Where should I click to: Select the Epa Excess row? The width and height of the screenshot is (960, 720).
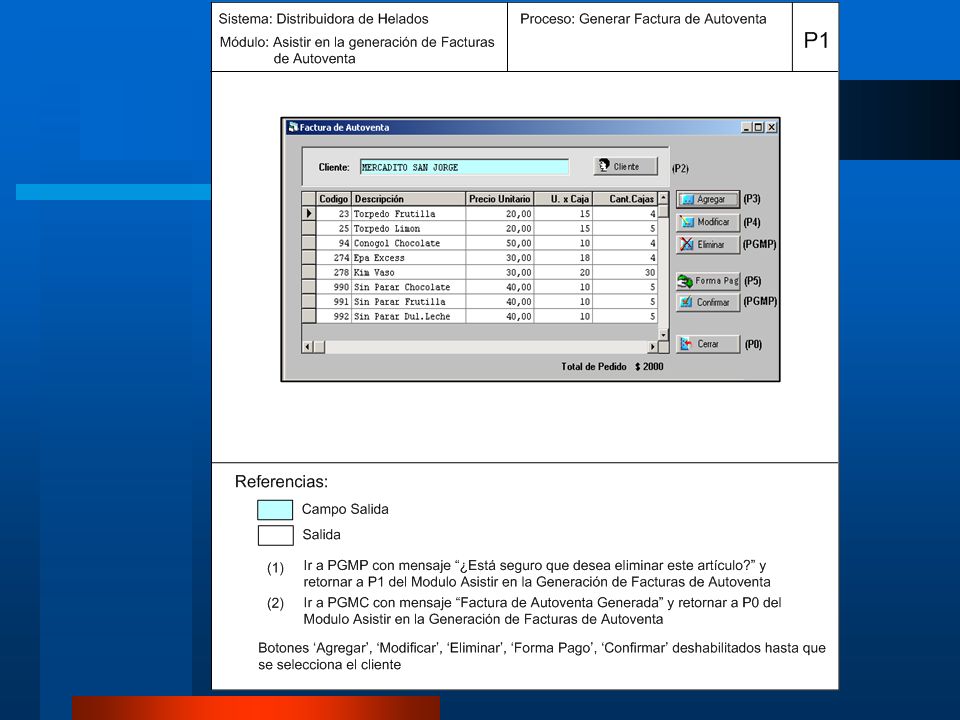click(x=479, y=258)
